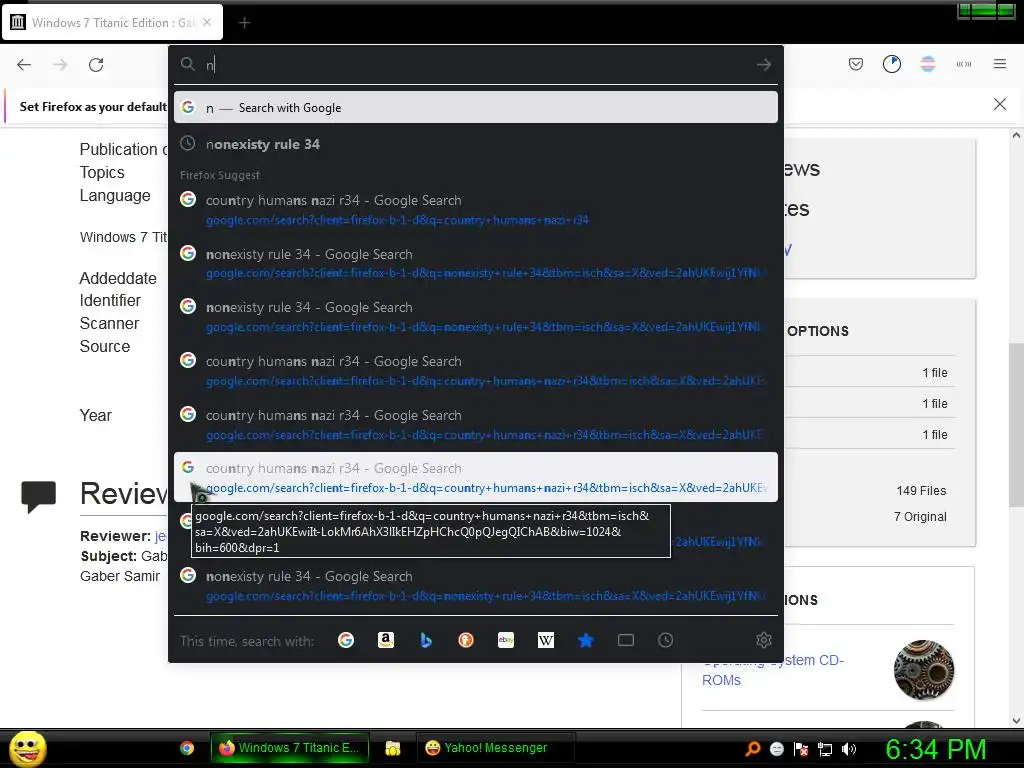The image size is (1024, 768).
Task: Click the Firefox 'Windows 7 Titanic E...' taskbar button
Action: [290, 748]
